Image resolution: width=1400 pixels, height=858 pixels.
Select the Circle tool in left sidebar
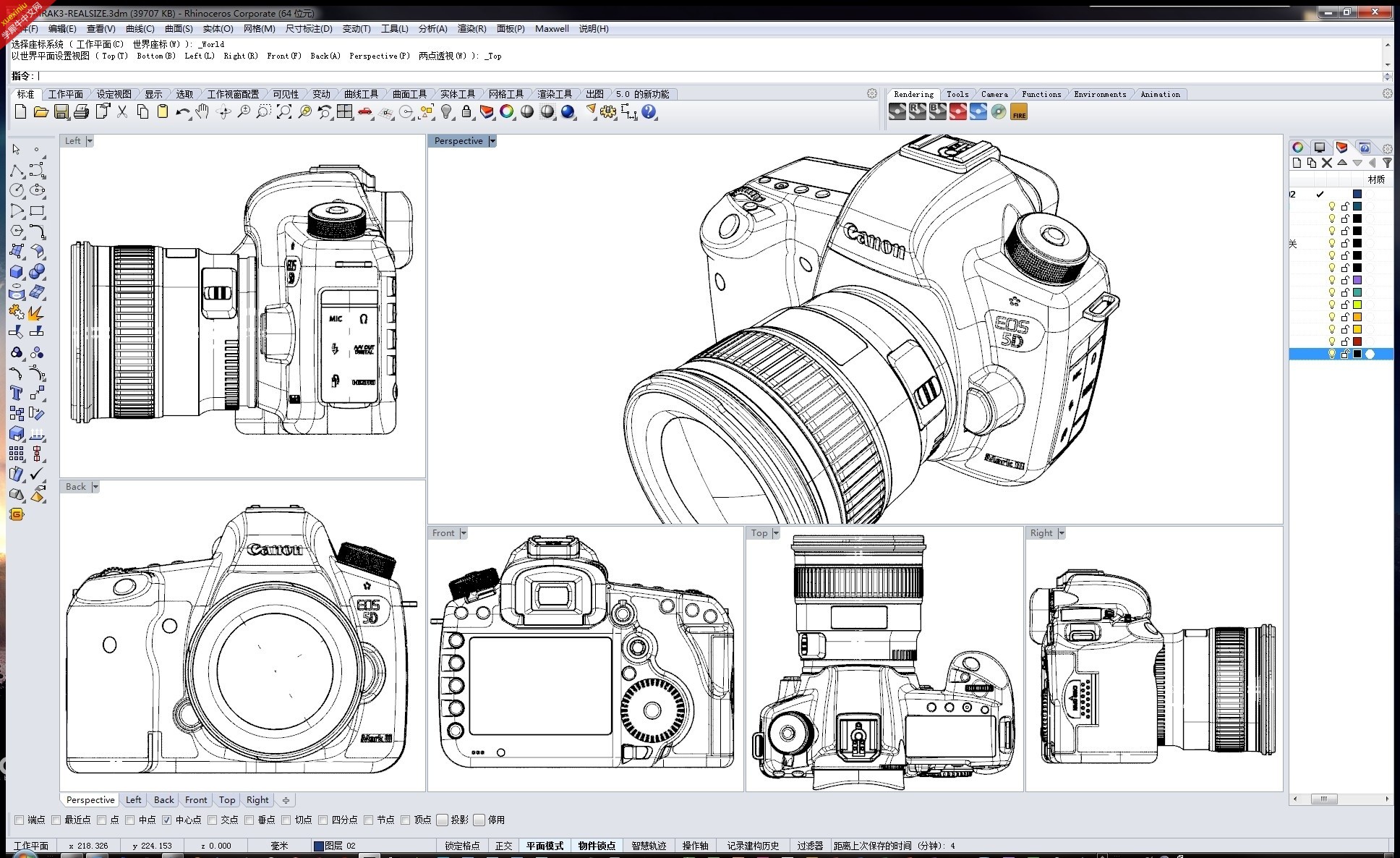(17, 190)
